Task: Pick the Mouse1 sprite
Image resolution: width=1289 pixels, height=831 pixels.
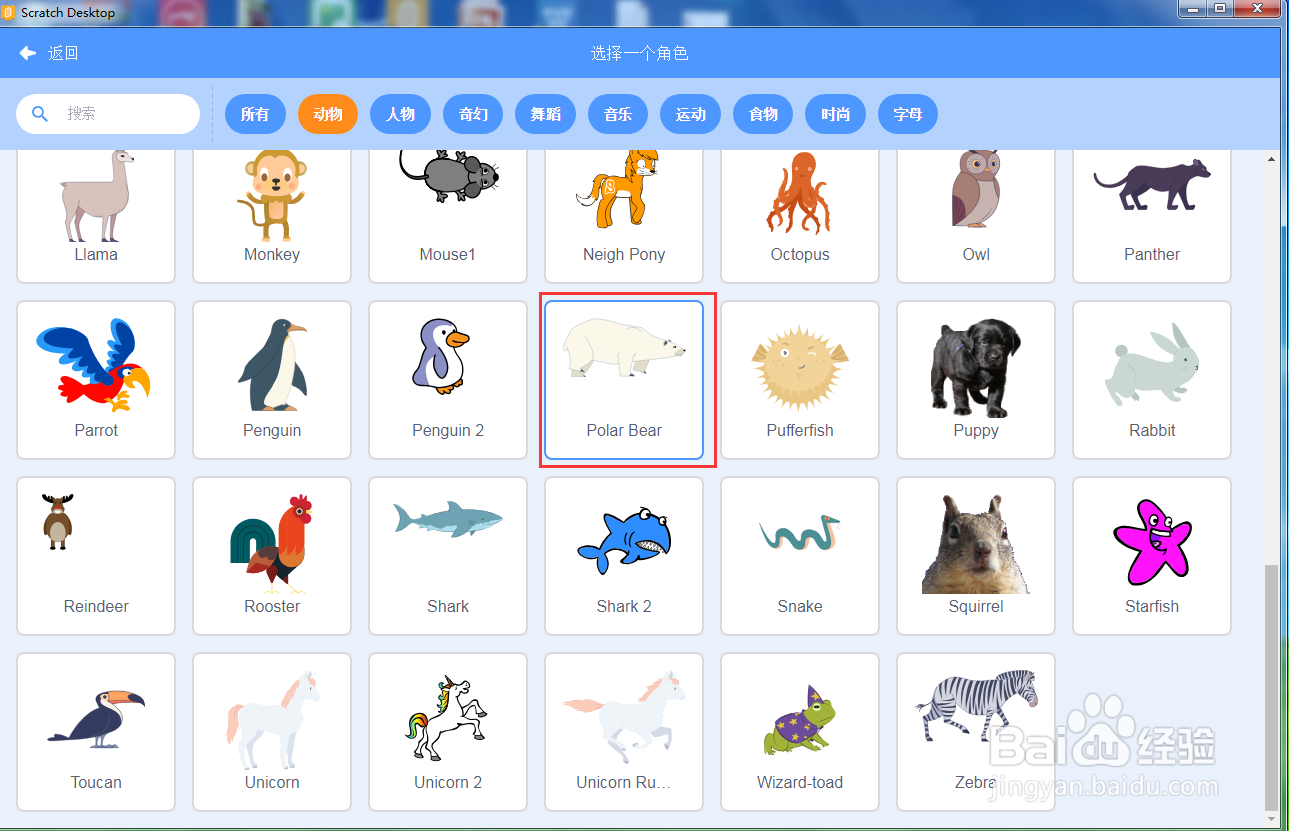Action: pos(448,215)
